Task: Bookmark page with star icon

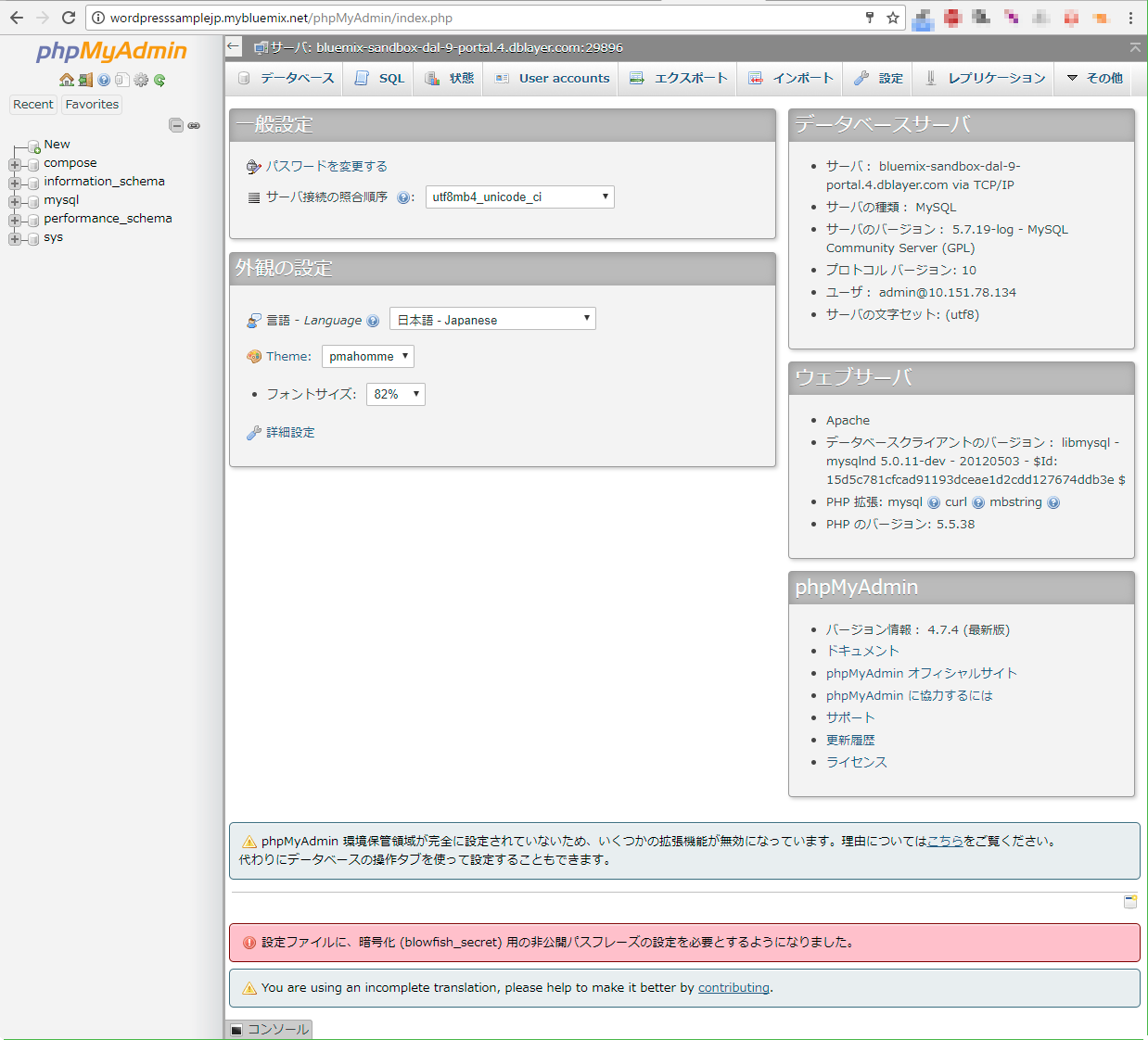Action: 893,18
